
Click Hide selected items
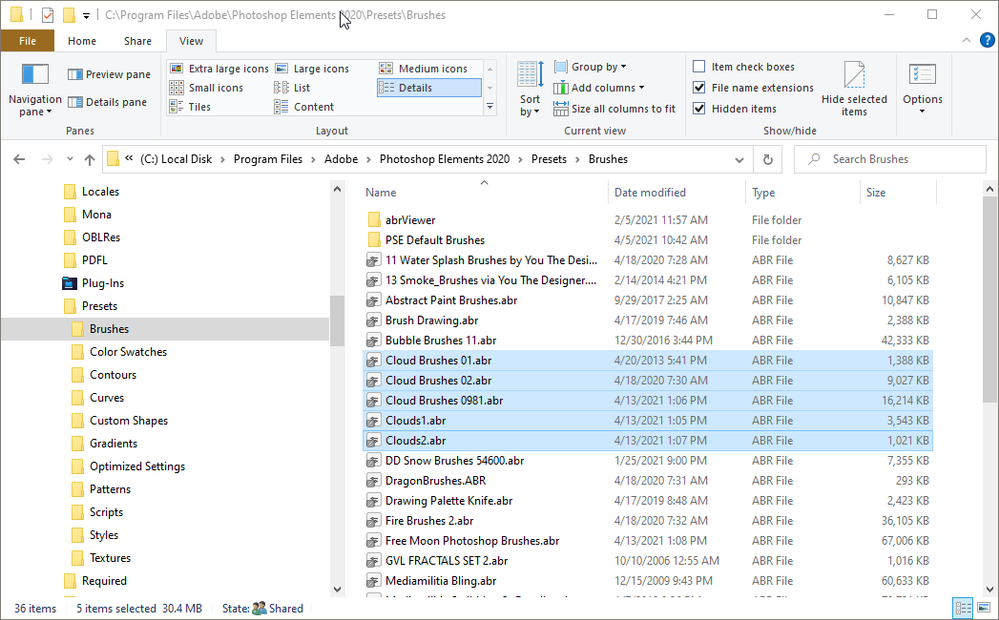pos(854,89)
